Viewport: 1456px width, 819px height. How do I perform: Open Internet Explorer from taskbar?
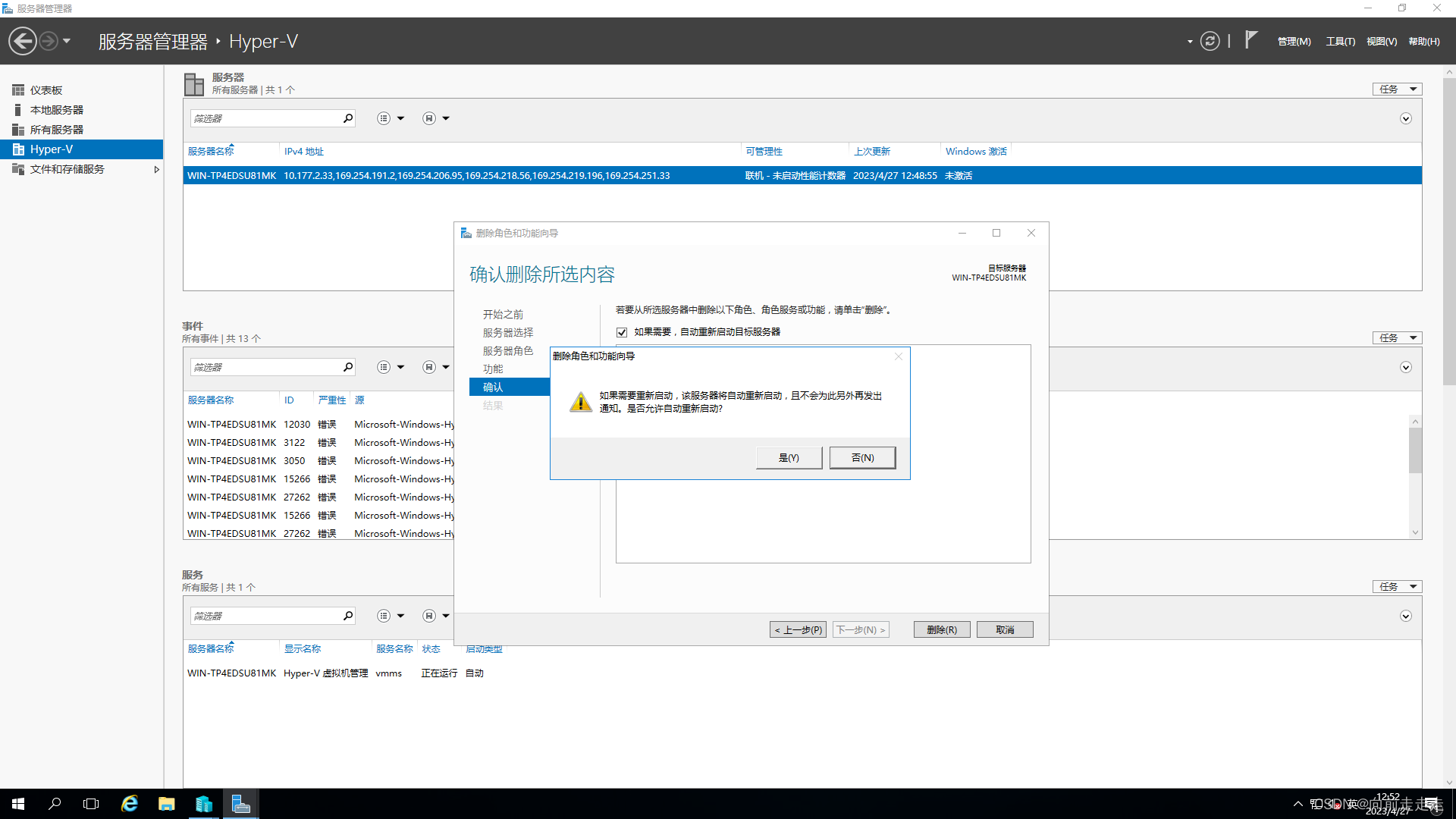point(130,804)
